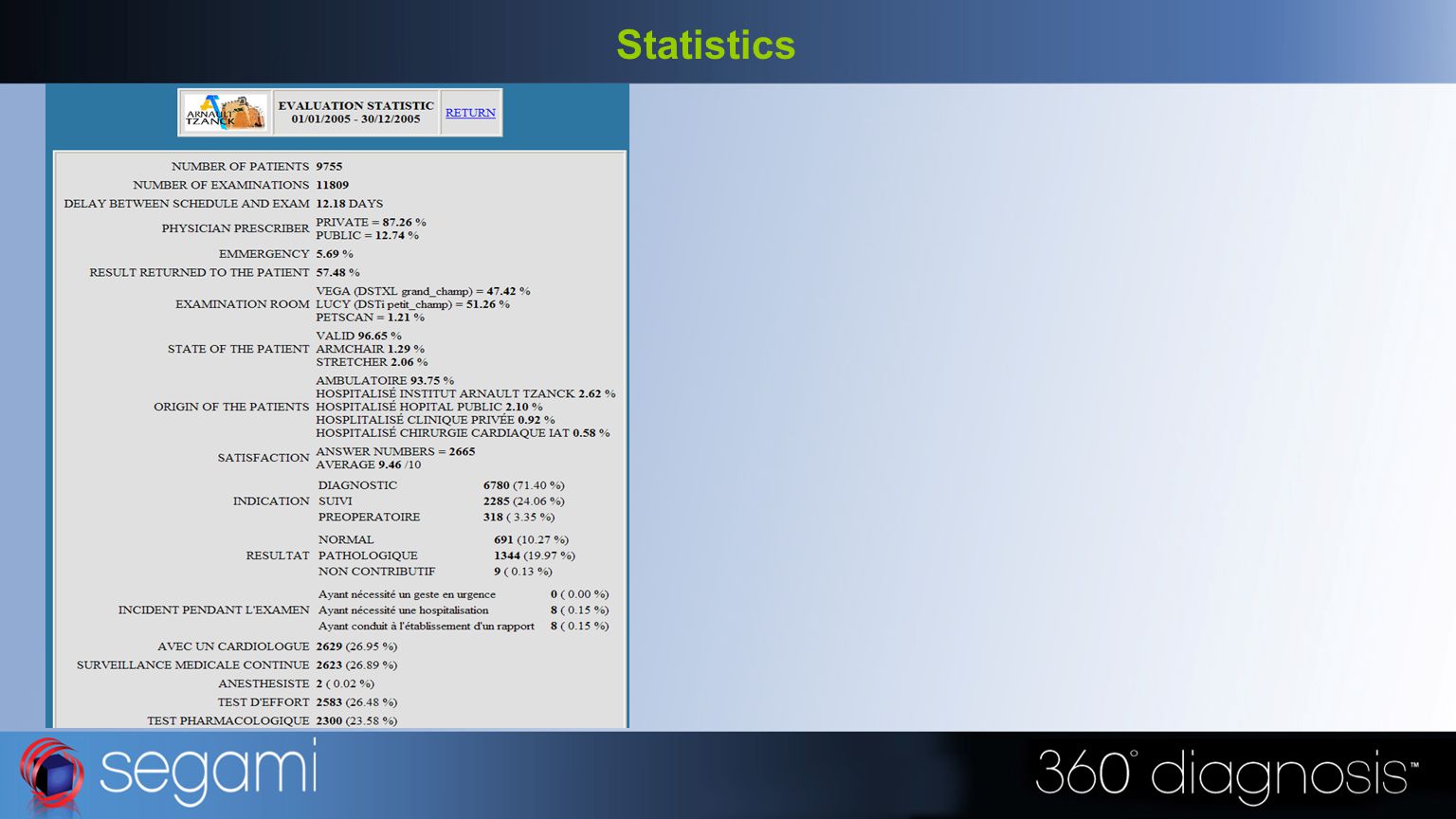Click the INCIDENT PENDANT L'EXAMEN label
This screenshot has width=1456, height=819.
(213, 610)
